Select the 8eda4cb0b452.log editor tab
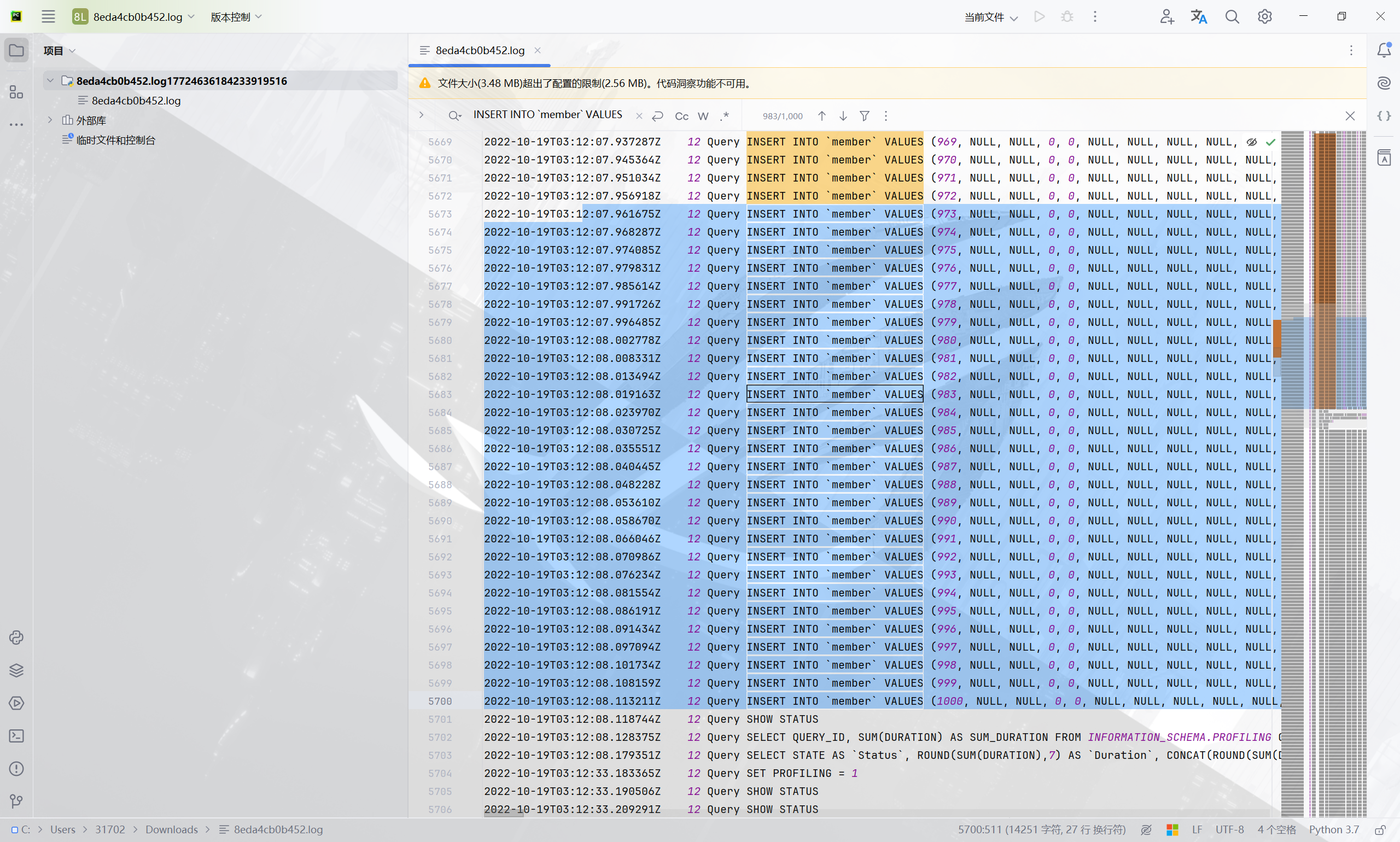 pos(480,50)
